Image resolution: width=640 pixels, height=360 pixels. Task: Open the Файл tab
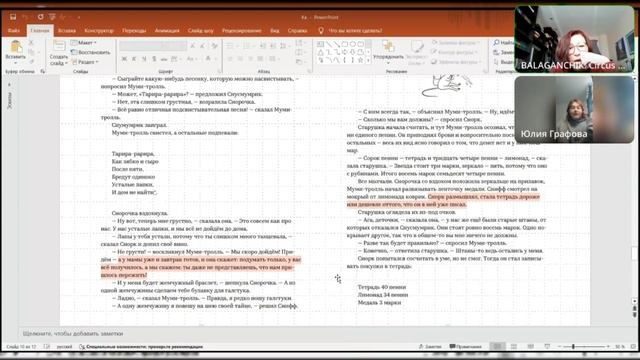[x=14, y=31]
